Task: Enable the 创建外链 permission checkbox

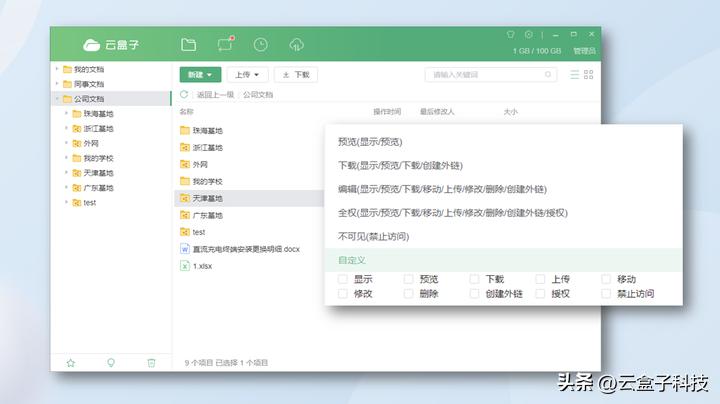Action: (474, 293)
